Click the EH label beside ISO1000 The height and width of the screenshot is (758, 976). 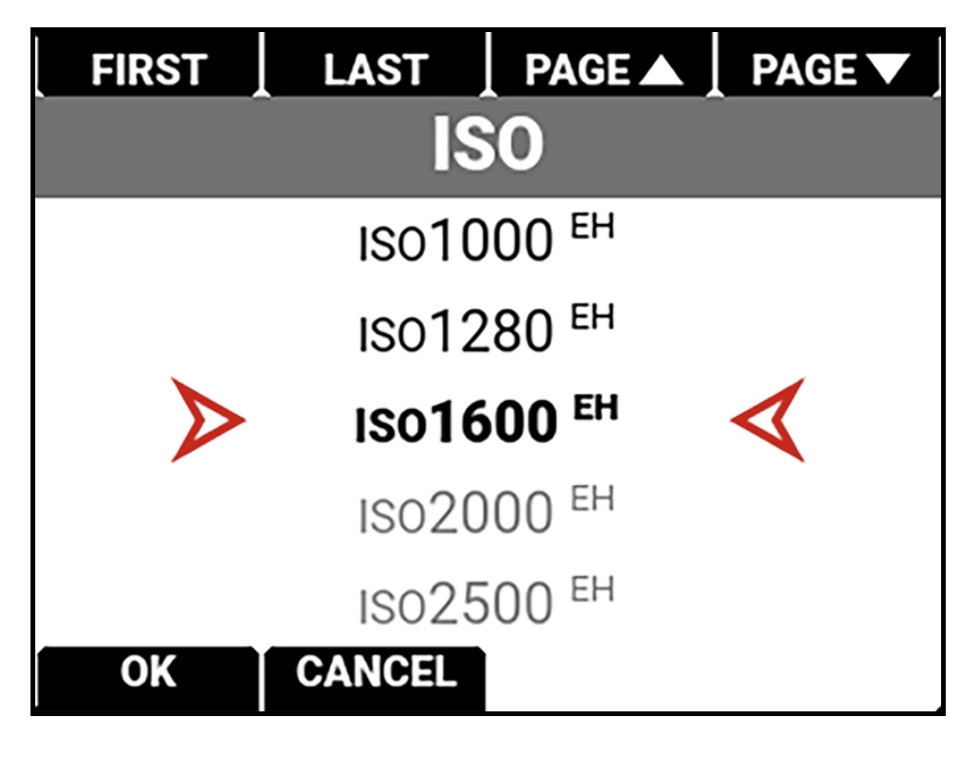(593, 227)
